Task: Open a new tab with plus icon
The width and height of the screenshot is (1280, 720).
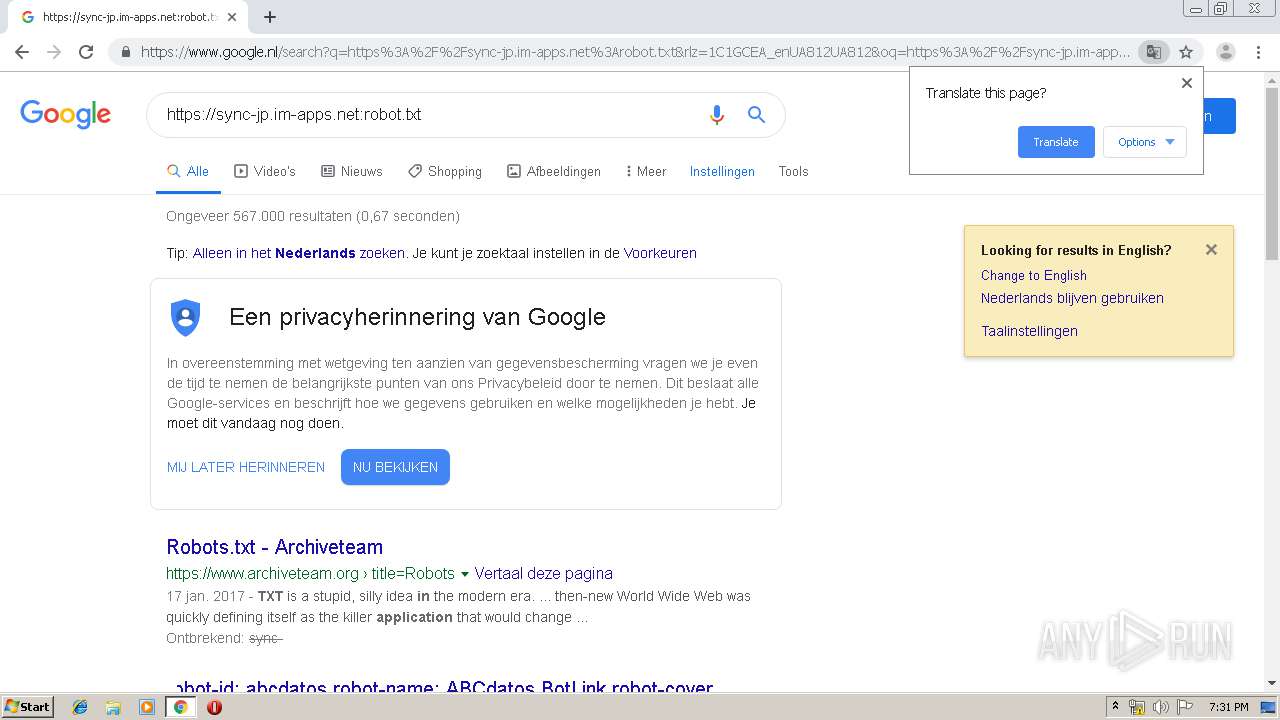Action: click(x=270, y=17)
